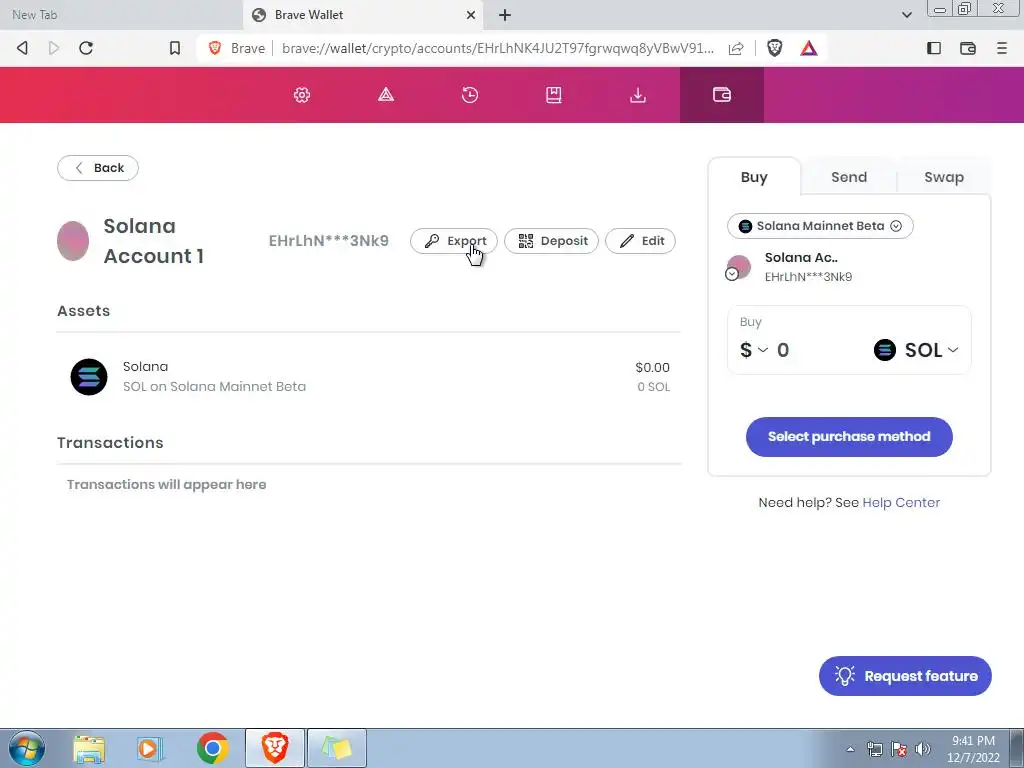1024x768 pixels.
Task: Click the $0.00 balance value
Action: point(652,368)
